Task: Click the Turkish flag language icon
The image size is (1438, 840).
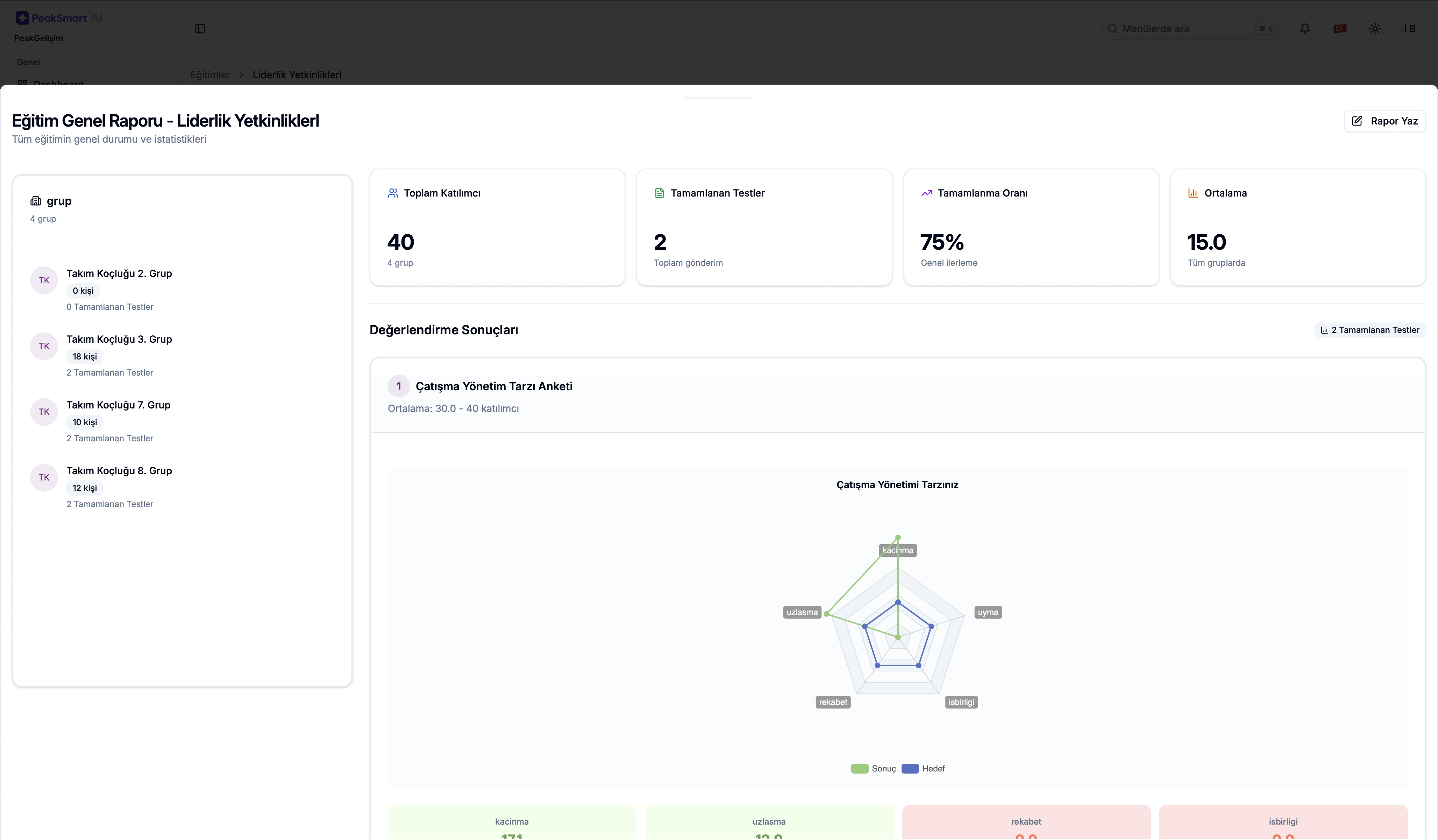Action: coord(1340,28)
